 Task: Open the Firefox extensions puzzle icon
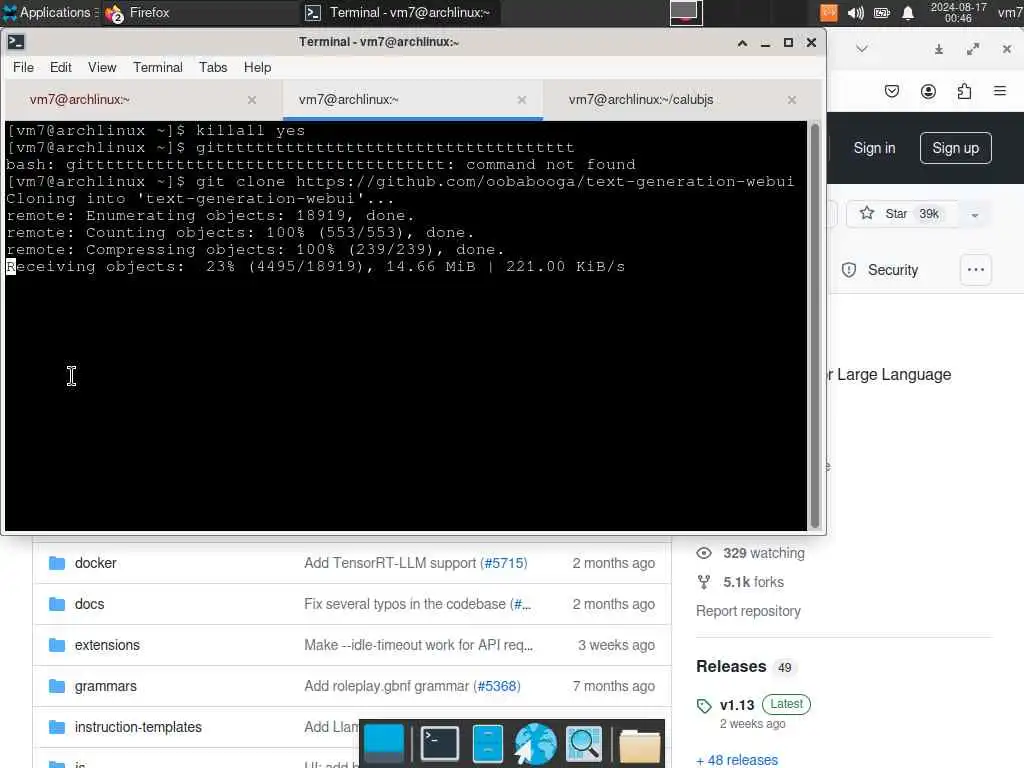pyautogui.click(x=965, y=91)
